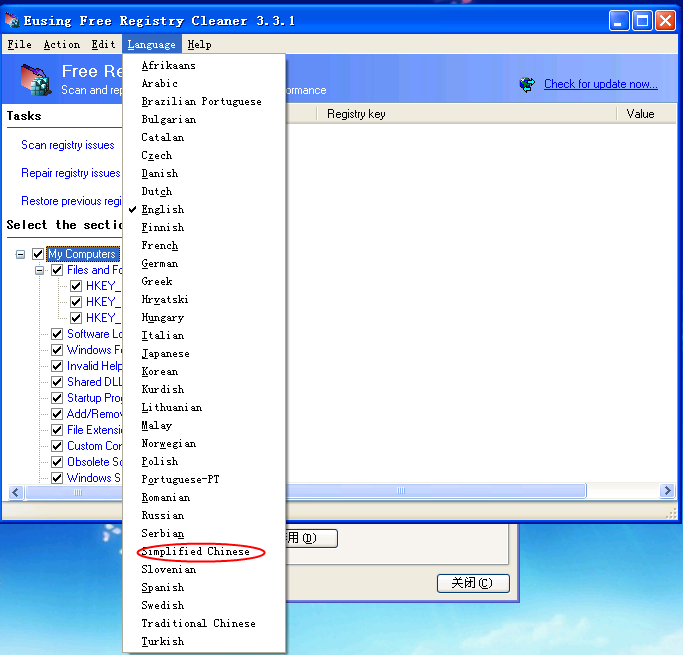Select Japanese language option
The width and height of the screenshot is (683, 655).
(x=204, y=354)
